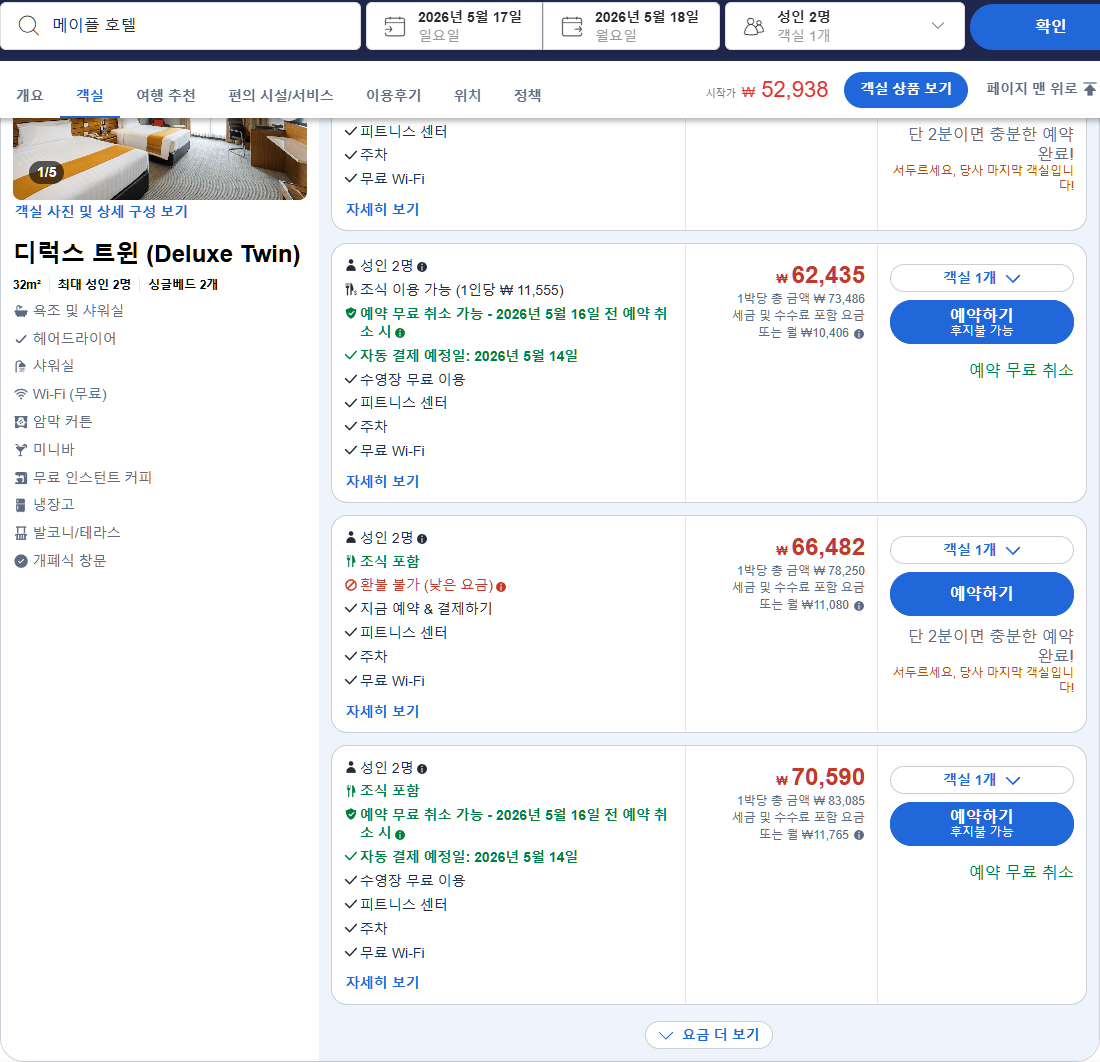Screen dimensions: 1100x1062
Task: Click info icon next to 성인 2명 in ₩62,435 offer
Action: pyautogui.click(x=422, y=267)
